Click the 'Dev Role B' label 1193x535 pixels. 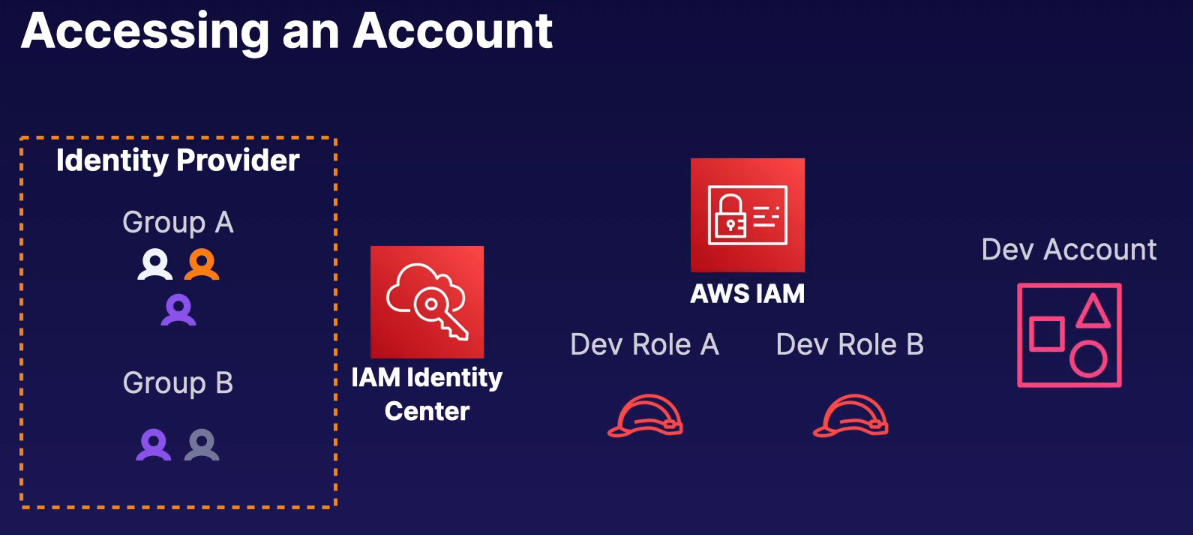(850, 345)
